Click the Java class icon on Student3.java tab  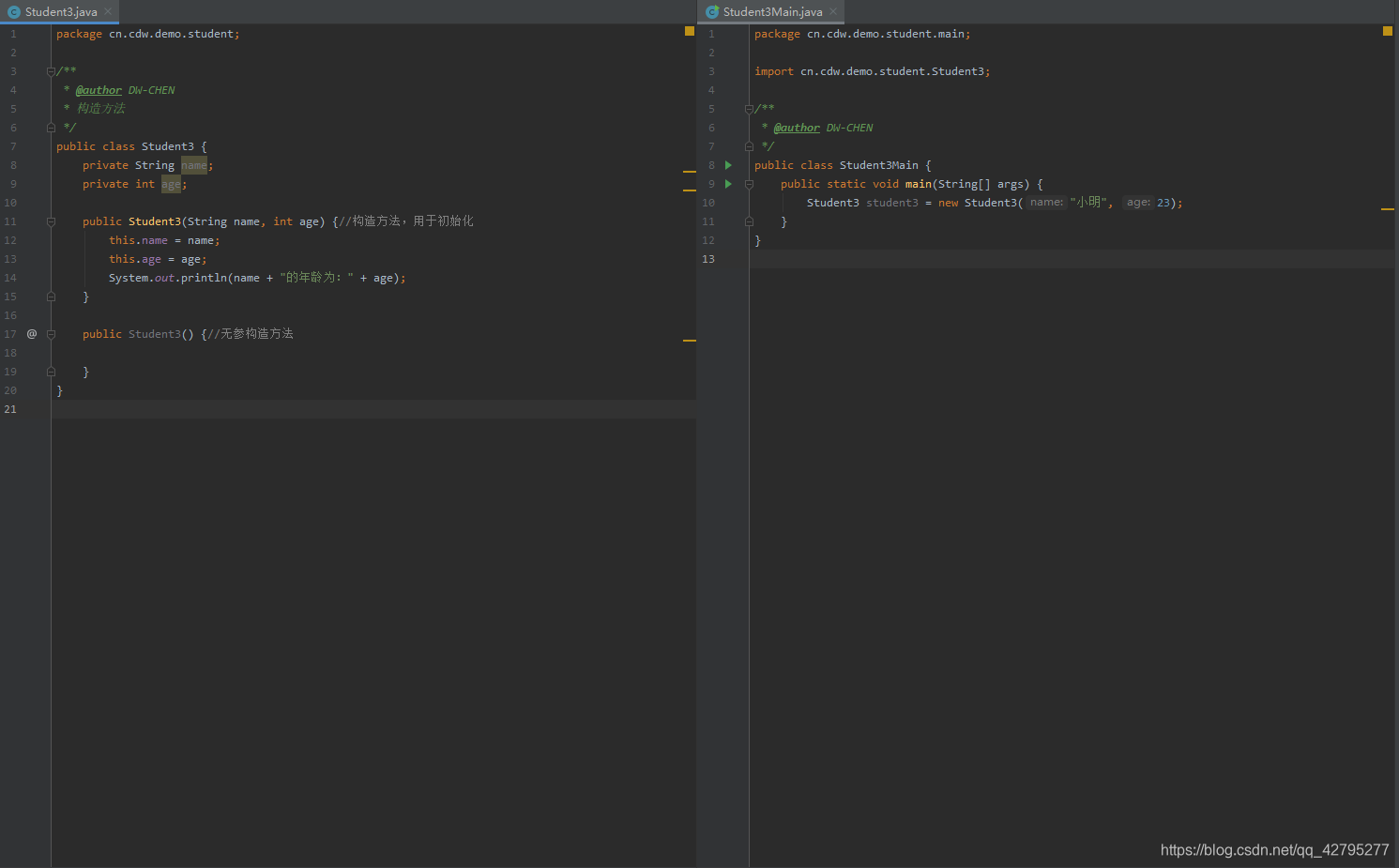14,12
